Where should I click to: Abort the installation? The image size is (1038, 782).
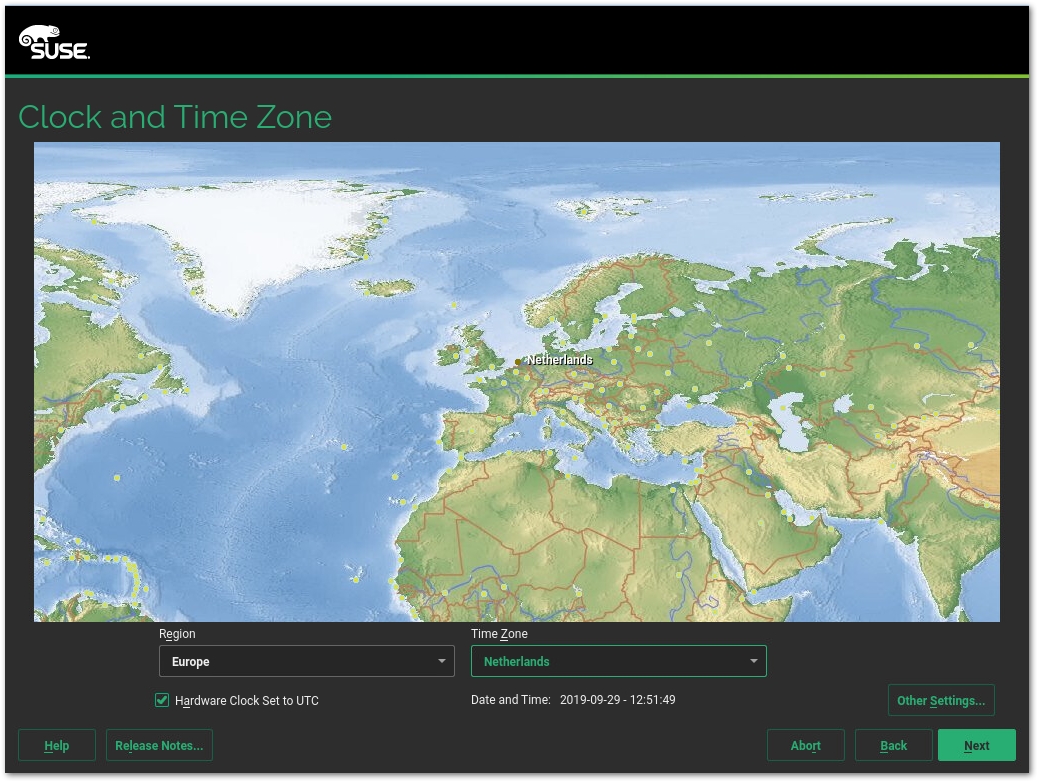click(806, 745)
